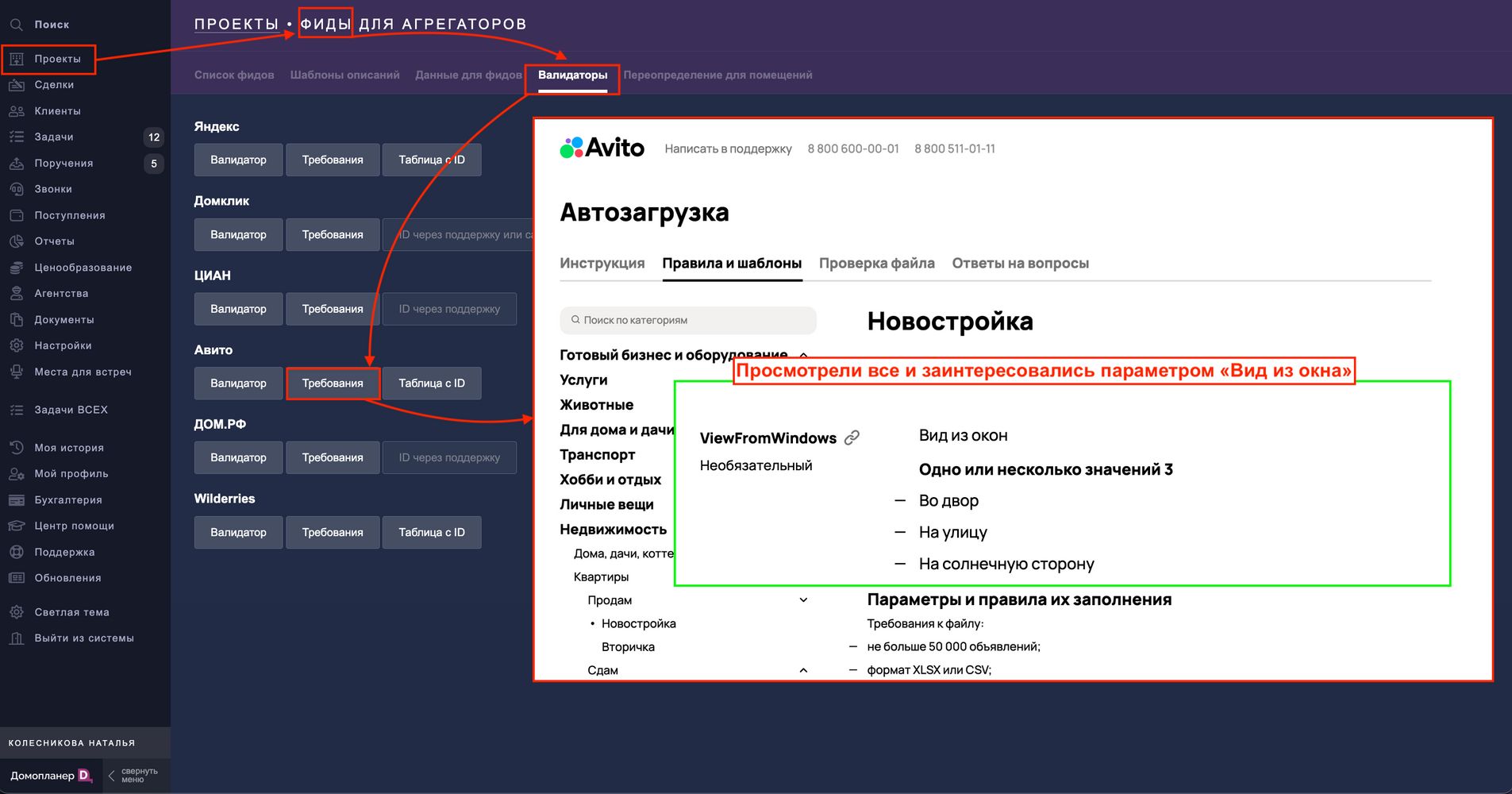Click the Avito logo
The image size is (1512, 794).
602,148
